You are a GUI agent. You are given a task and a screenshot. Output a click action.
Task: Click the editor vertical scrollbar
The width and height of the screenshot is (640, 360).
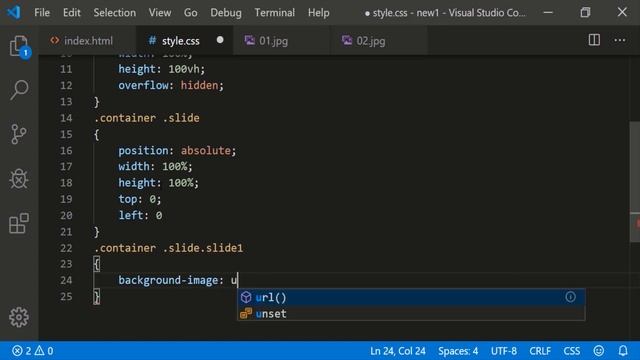[x=635, y=182]
